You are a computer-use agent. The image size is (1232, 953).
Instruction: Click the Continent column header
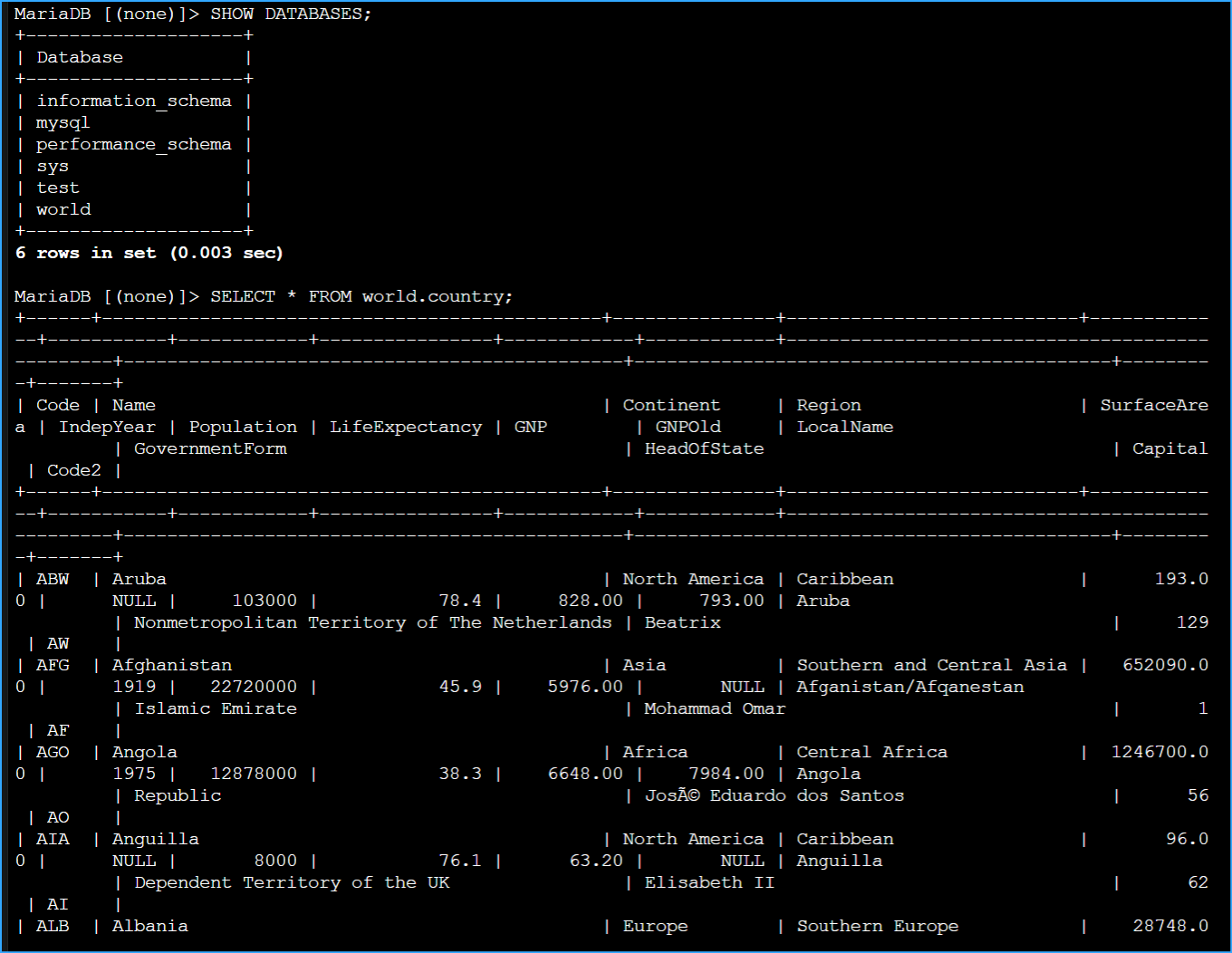671,406
